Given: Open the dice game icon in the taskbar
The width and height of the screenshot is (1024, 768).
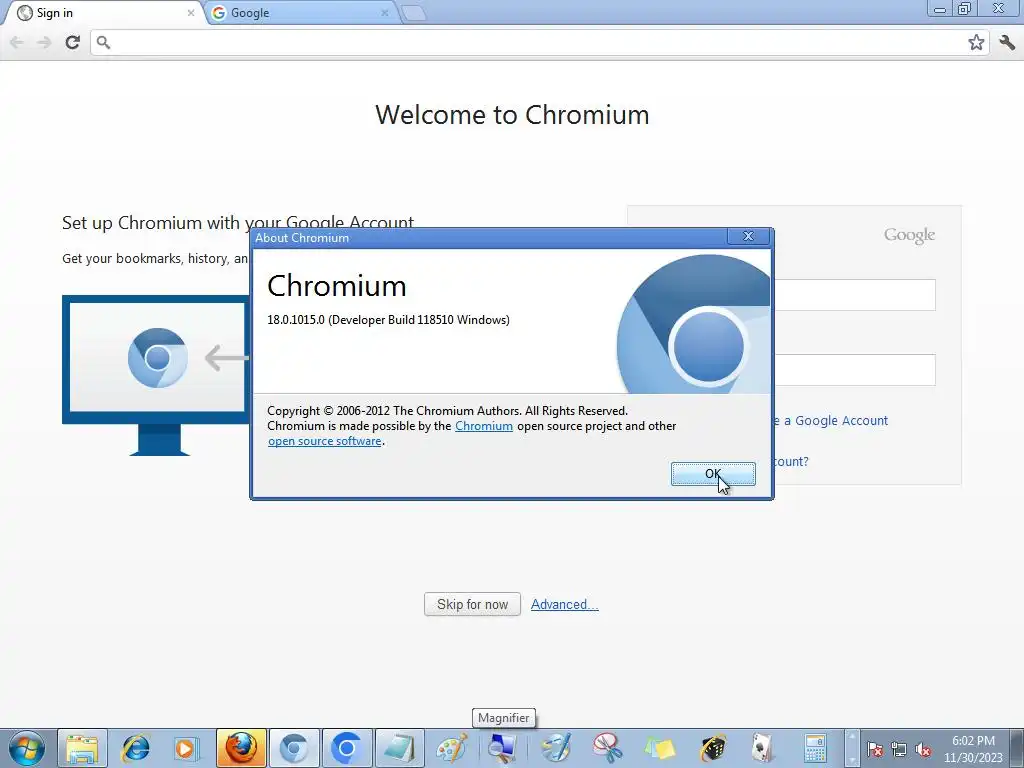Looking at the screenshot, I should 712,748.
